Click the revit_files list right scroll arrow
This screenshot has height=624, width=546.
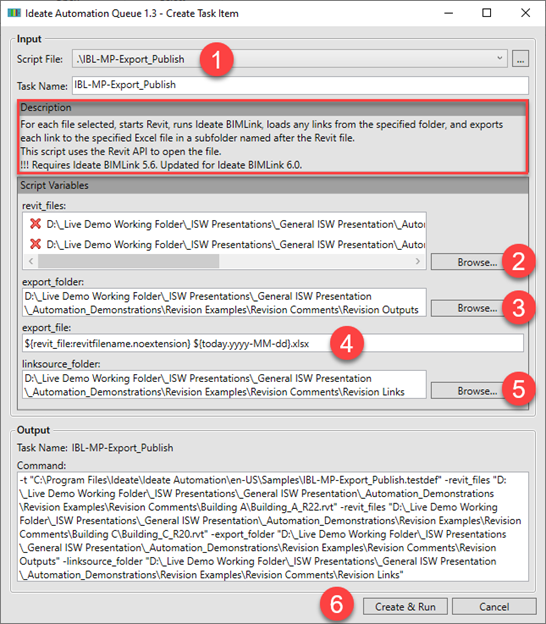click(x=418, y=261)
